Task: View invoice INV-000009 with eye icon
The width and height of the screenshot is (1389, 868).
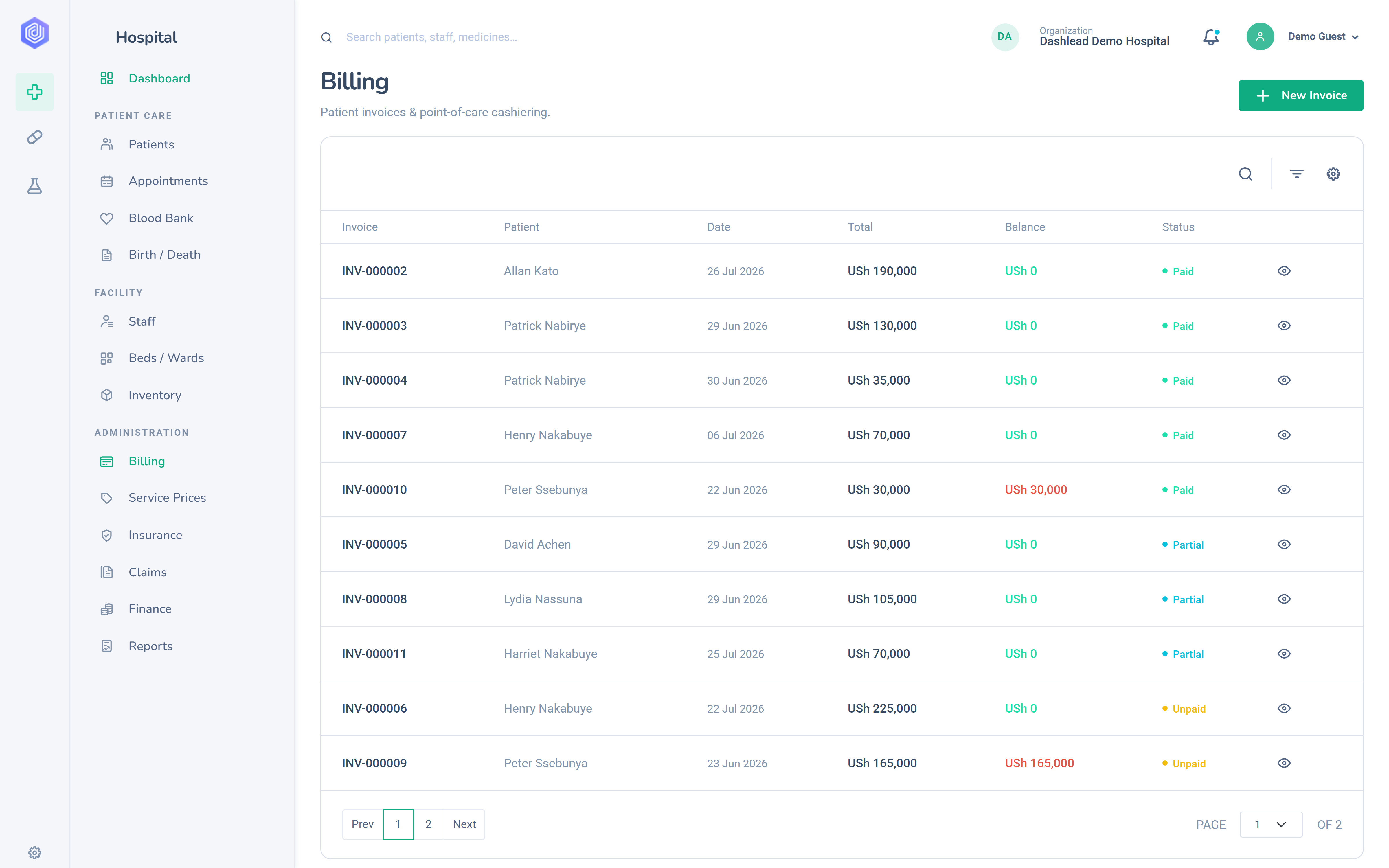Action: click(1284, 763)
